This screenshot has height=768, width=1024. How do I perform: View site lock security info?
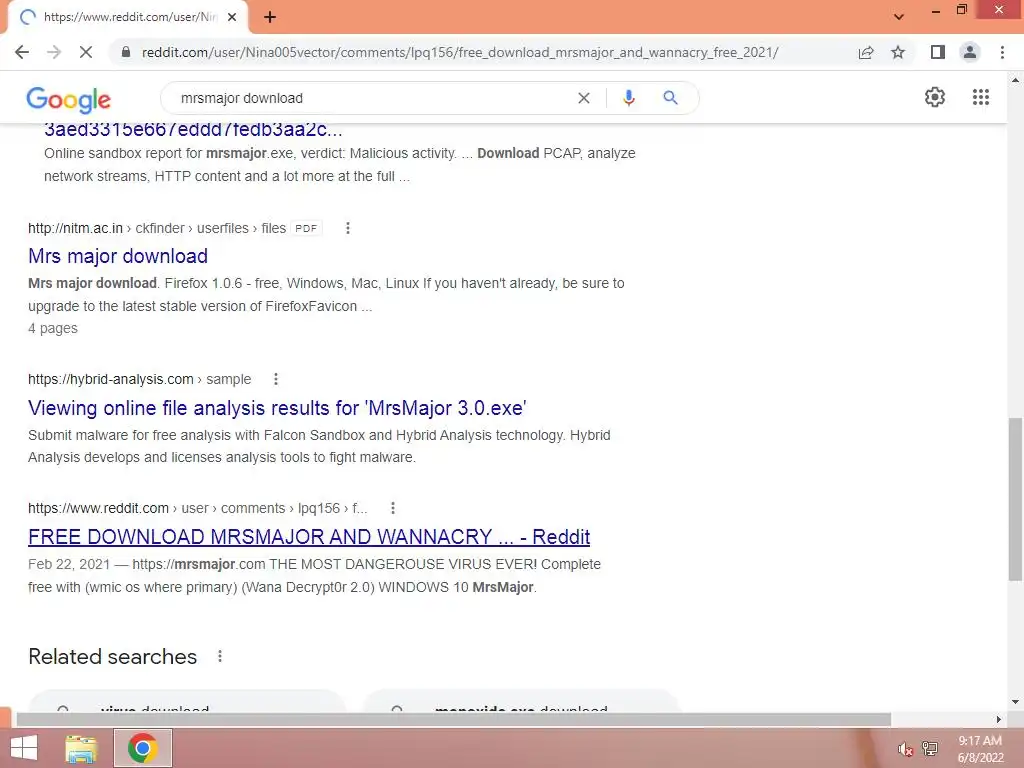(x=126, y=52)
